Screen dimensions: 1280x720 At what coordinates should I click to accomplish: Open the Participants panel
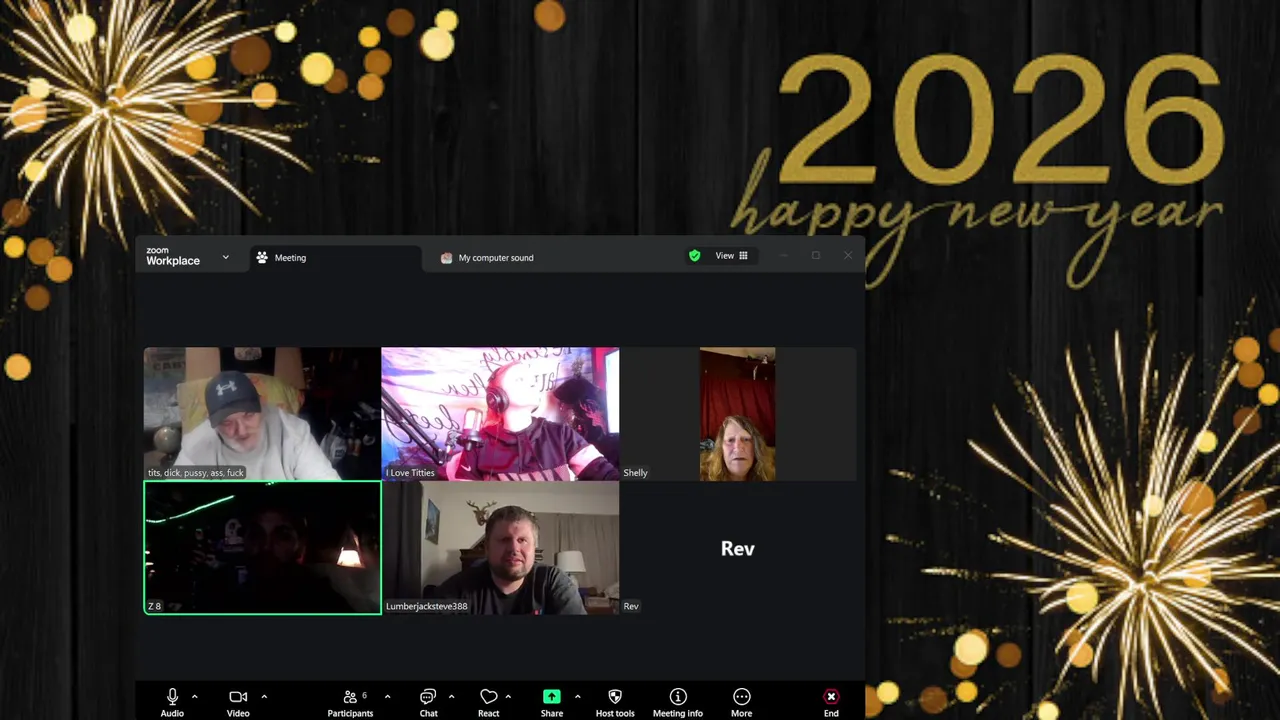point(350,702)
